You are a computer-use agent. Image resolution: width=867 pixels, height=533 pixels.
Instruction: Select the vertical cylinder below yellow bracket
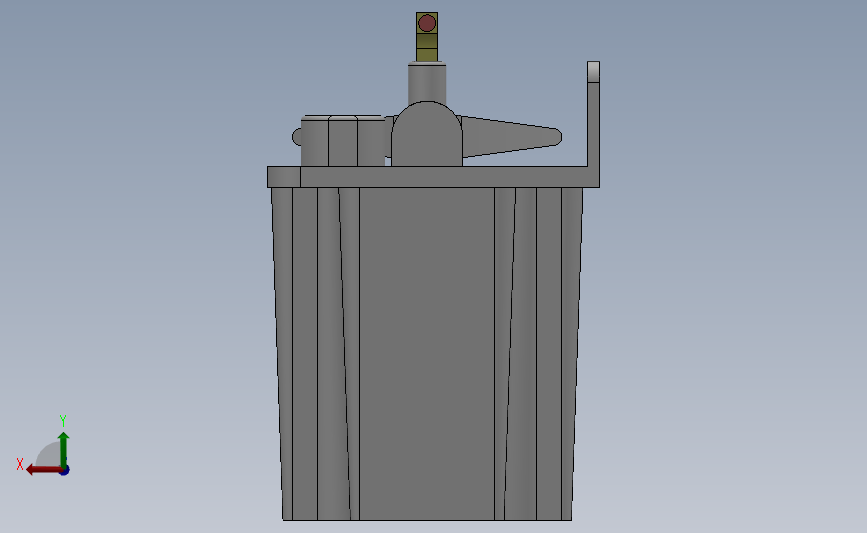427,83
